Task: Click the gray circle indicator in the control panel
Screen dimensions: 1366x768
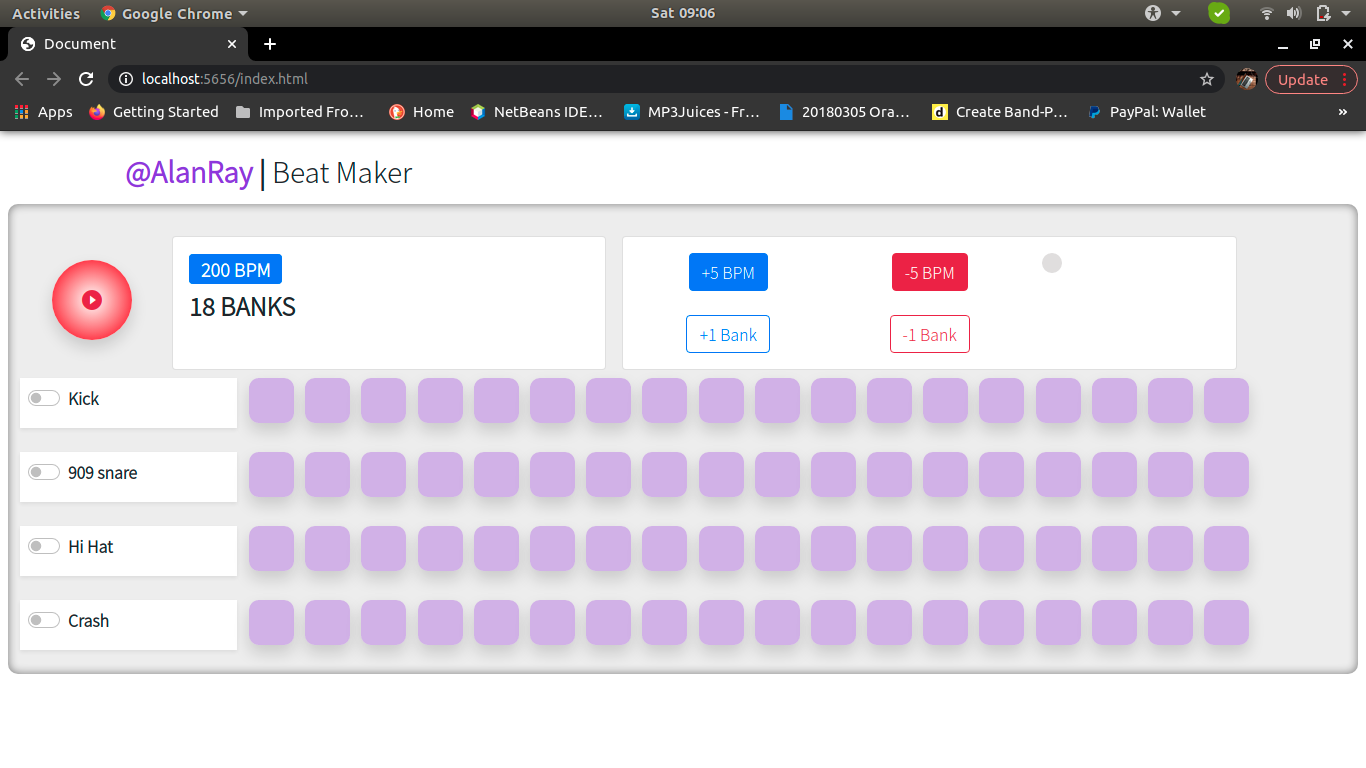Action: coord(1051,263)
